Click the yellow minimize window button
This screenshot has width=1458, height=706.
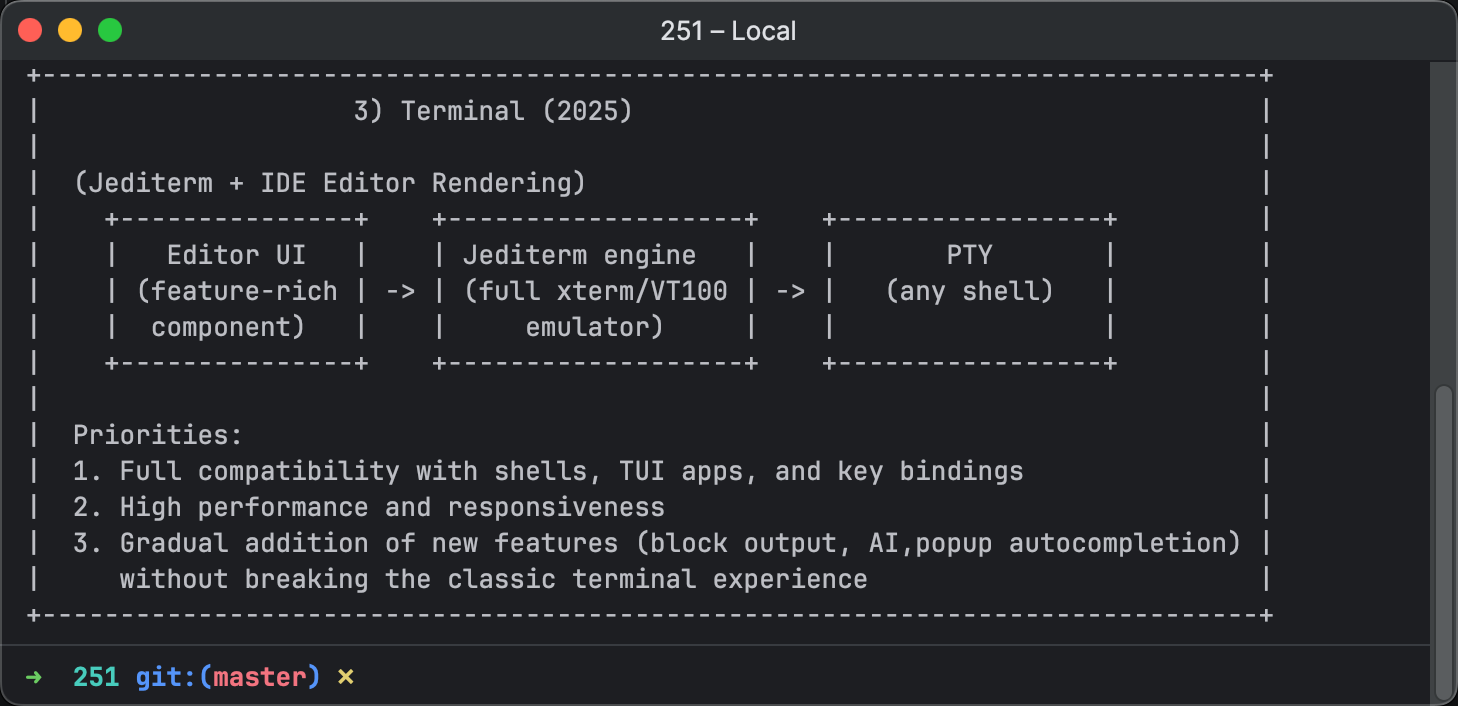70,30
